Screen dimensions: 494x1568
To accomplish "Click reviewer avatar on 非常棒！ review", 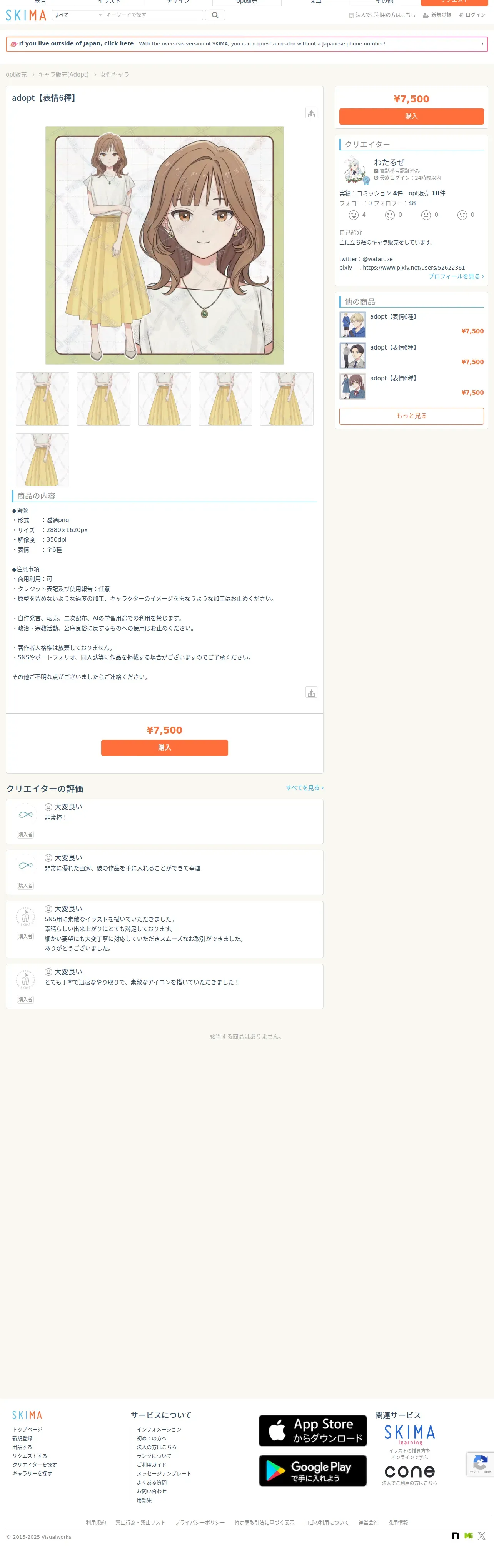I will 25,814.
